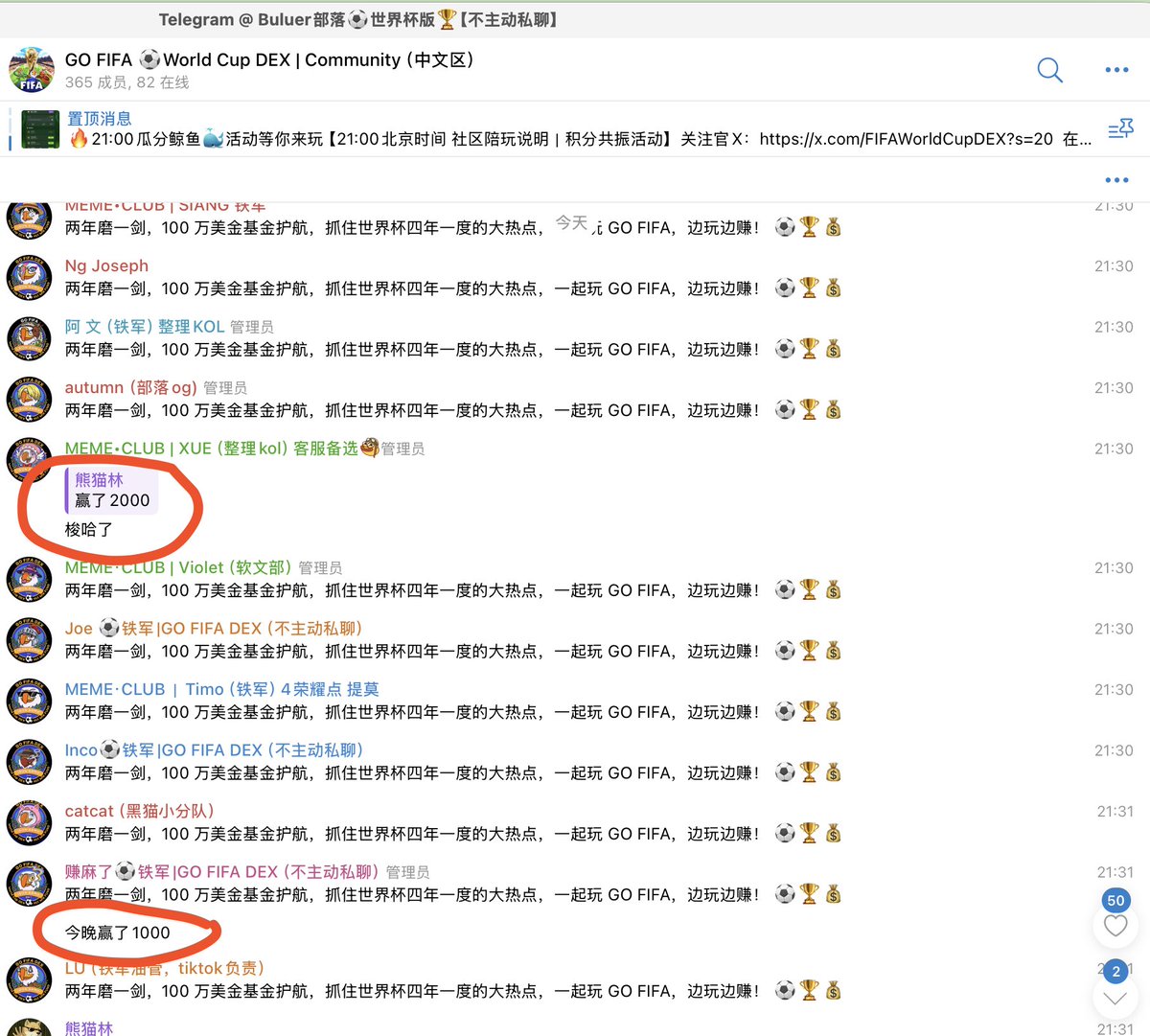1150x1036 pixels.
Task: Open the x.com/FIFAWorldCupDEX link in pinned message
Action: [906, 139]
